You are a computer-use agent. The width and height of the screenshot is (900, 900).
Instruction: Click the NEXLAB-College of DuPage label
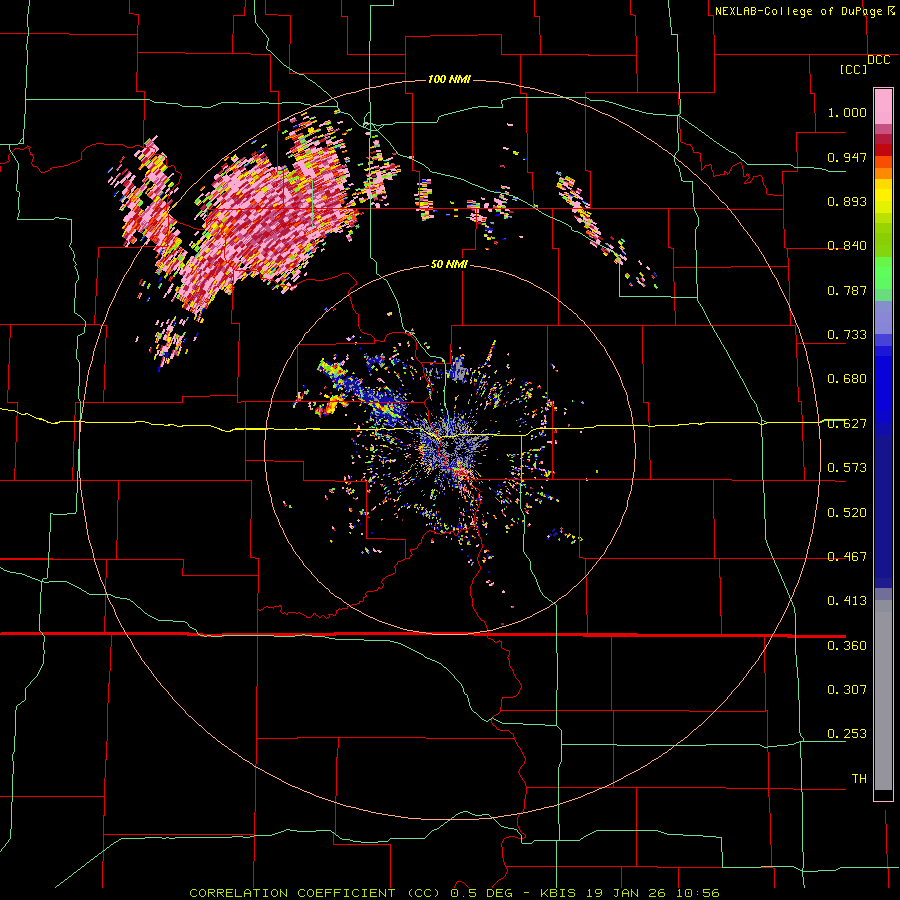798,11
